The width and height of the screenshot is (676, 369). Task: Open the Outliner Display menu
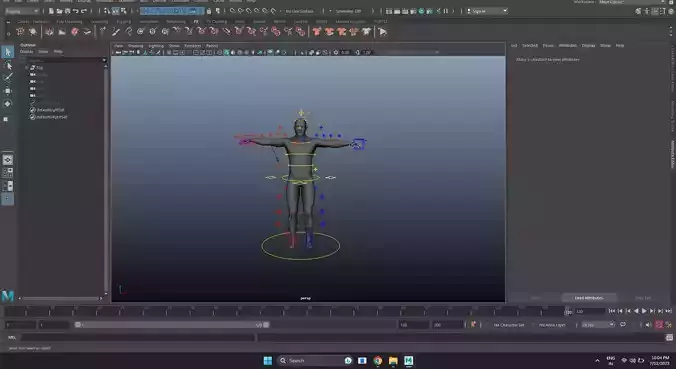click(27, 51)
